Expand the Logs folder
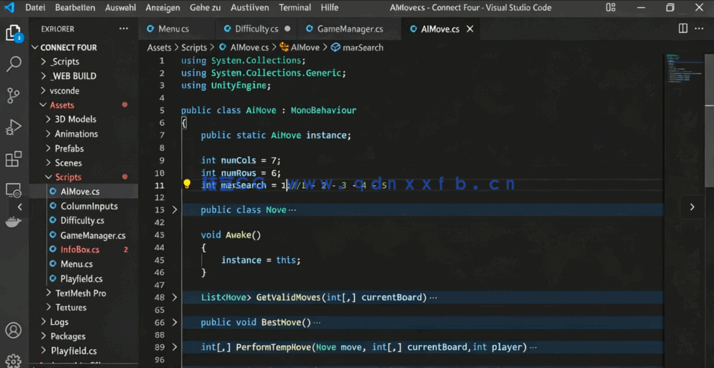The width and height of the screenshot is (714, 368). (x=83, y=322)
